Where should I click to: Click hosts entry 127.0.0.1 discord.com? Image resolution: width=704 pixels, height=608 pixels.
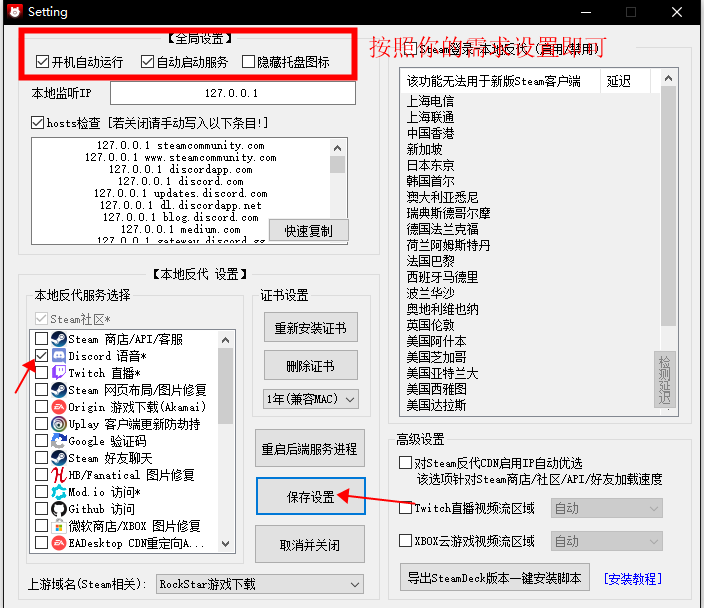pos(180,181)
